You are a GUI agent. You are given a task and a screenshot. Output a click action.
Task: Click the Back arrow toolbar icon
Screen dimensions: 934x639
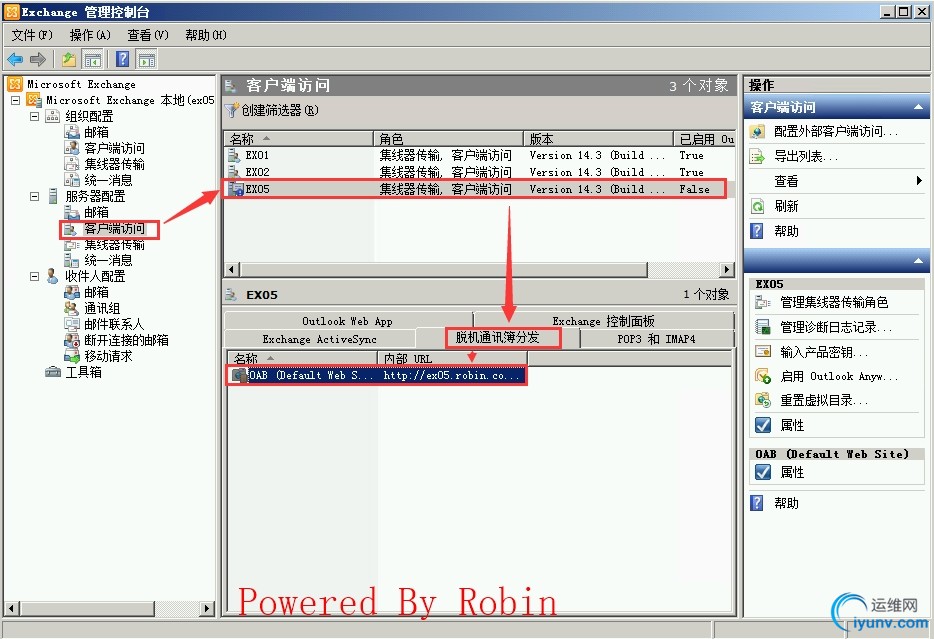pos(15,59)
